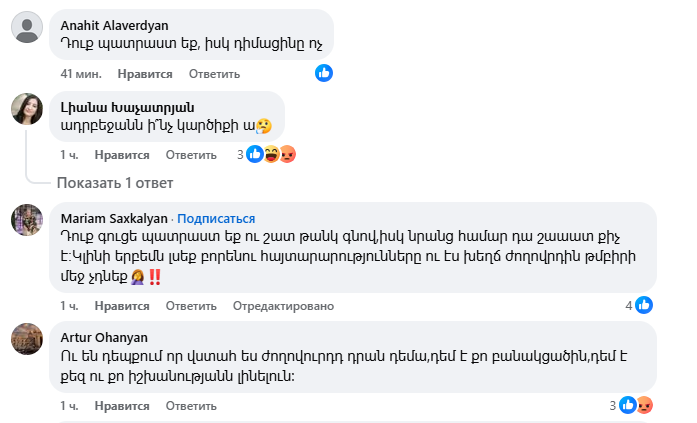
Task: Like Լիանա Խաչատրյան's comment with Нравится
Action: click(x=122, y=155)
